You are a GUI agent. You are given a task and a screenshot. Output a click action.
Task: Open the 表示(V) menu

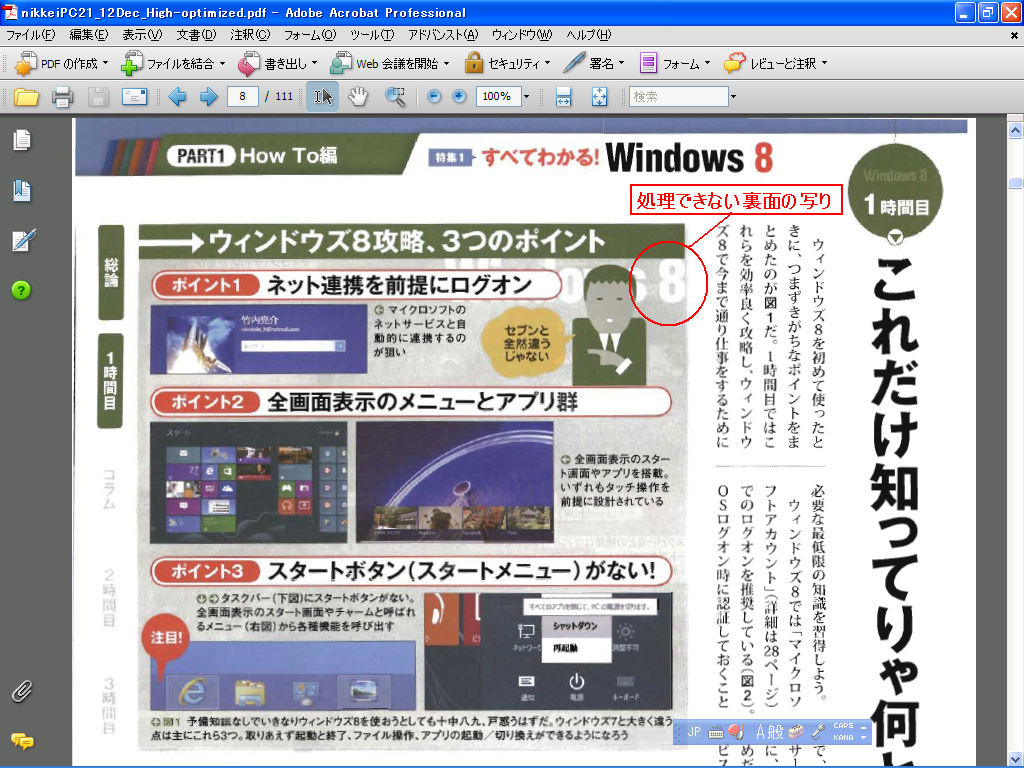[142, 35]
